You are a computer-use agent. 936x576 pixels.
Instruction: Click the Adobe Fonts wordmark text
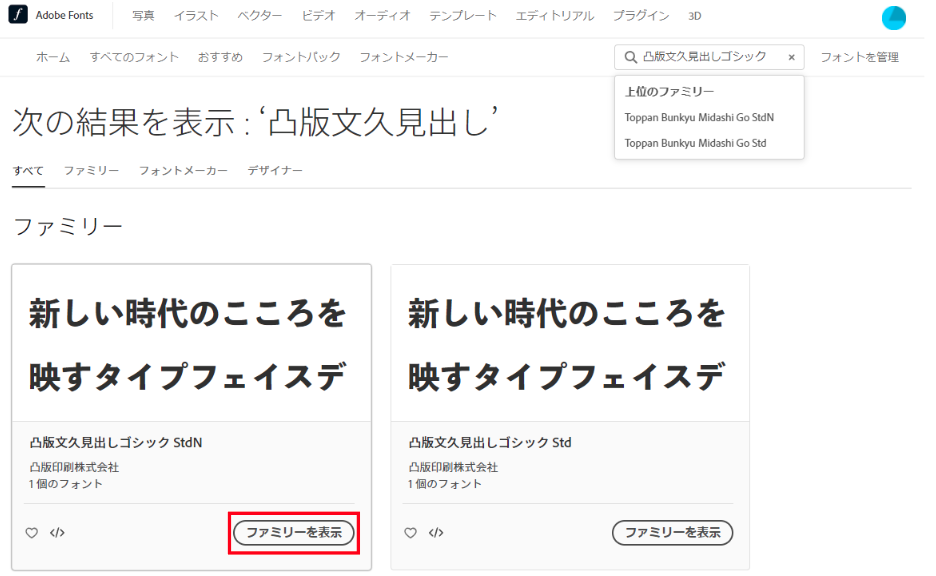[x=64, y=16]
